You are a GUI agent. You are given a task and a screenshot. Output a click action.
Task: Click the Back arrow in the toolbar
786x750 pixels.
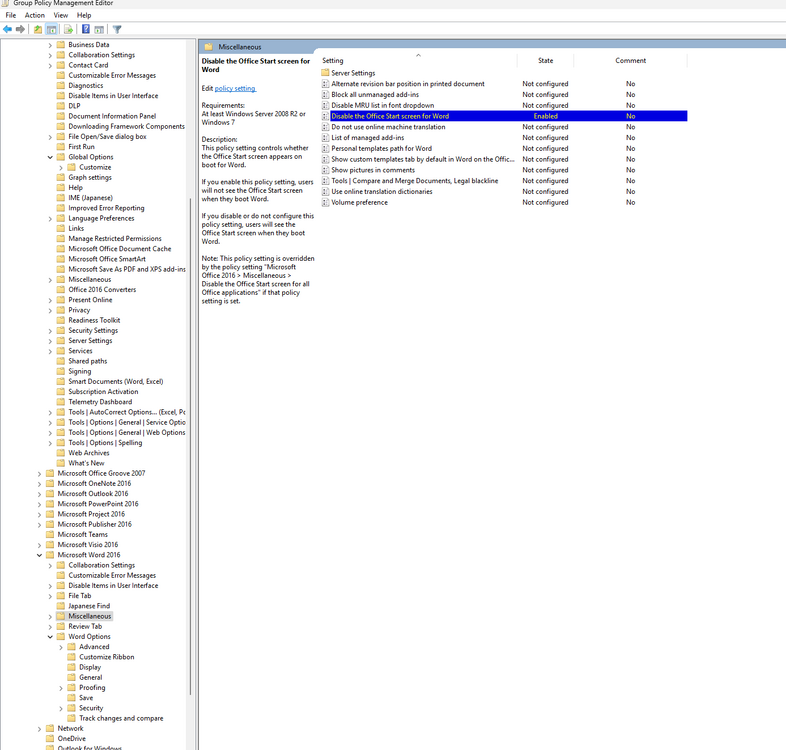(x=7, y=30)
